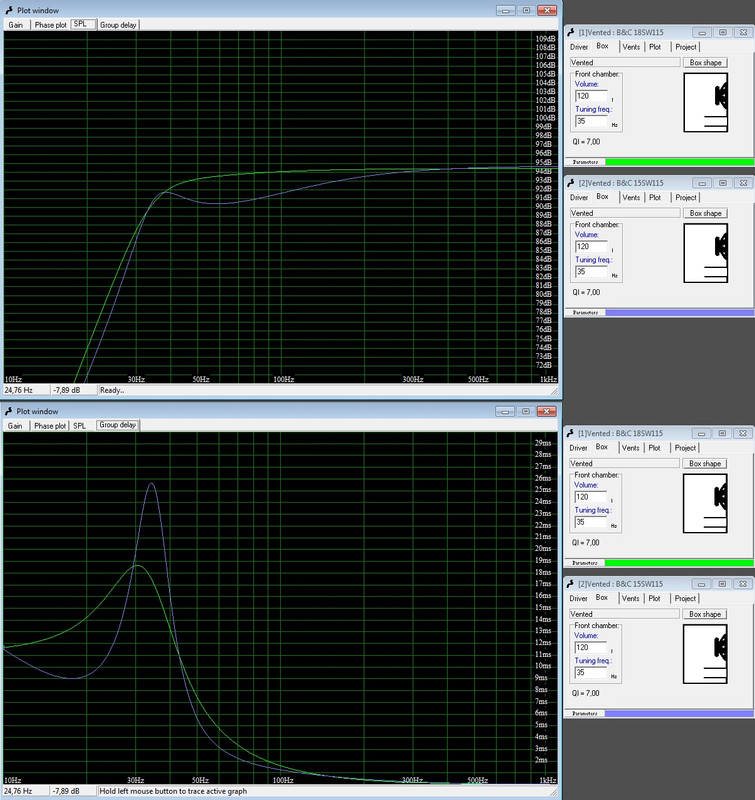Click the box diagram thumbnail of the 18SW115 window beside the SPL plot
The width and height of the screenshot is (755, 800).
click(706, 103)
